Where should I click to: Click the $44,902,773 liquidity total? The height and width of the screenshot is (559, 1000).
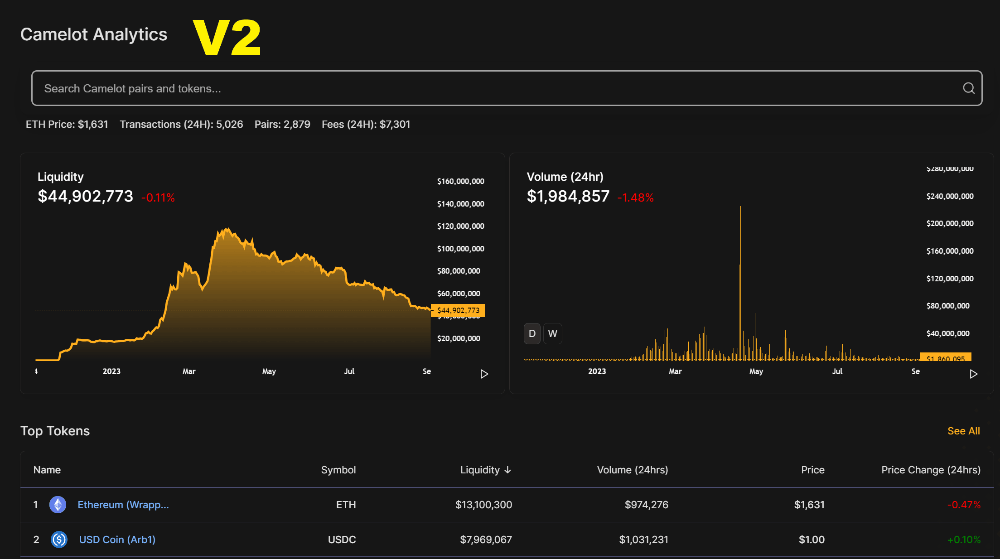click(85, 196)
